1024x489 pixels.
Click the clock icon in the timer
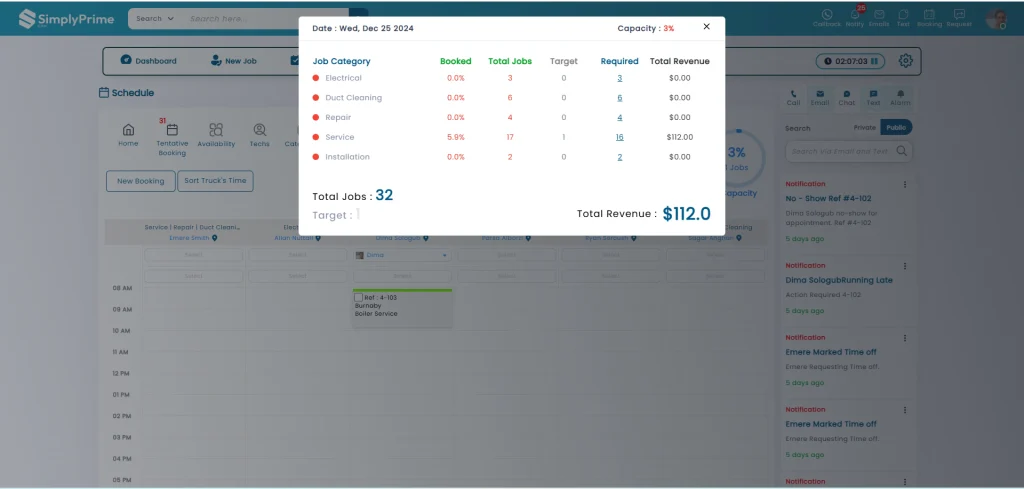[x=828, y=61]
